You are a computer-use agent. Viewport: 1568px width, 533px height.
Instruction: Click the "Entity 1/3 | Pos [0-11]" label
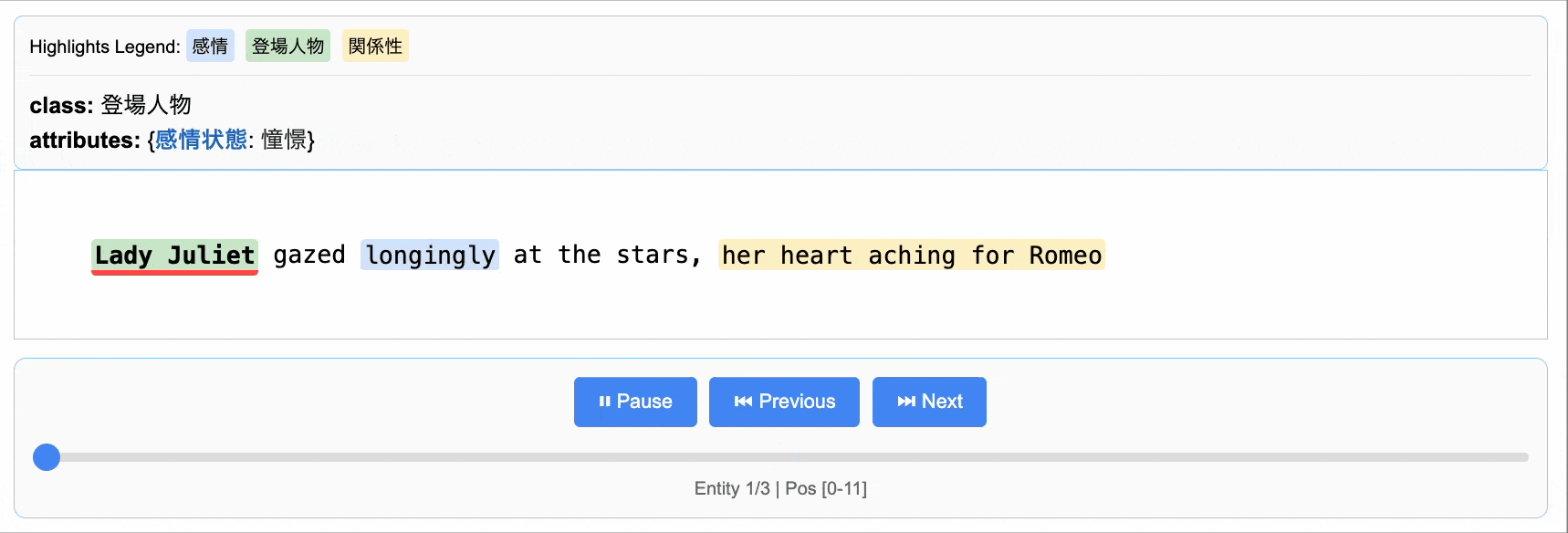click(x=780, y=488)
